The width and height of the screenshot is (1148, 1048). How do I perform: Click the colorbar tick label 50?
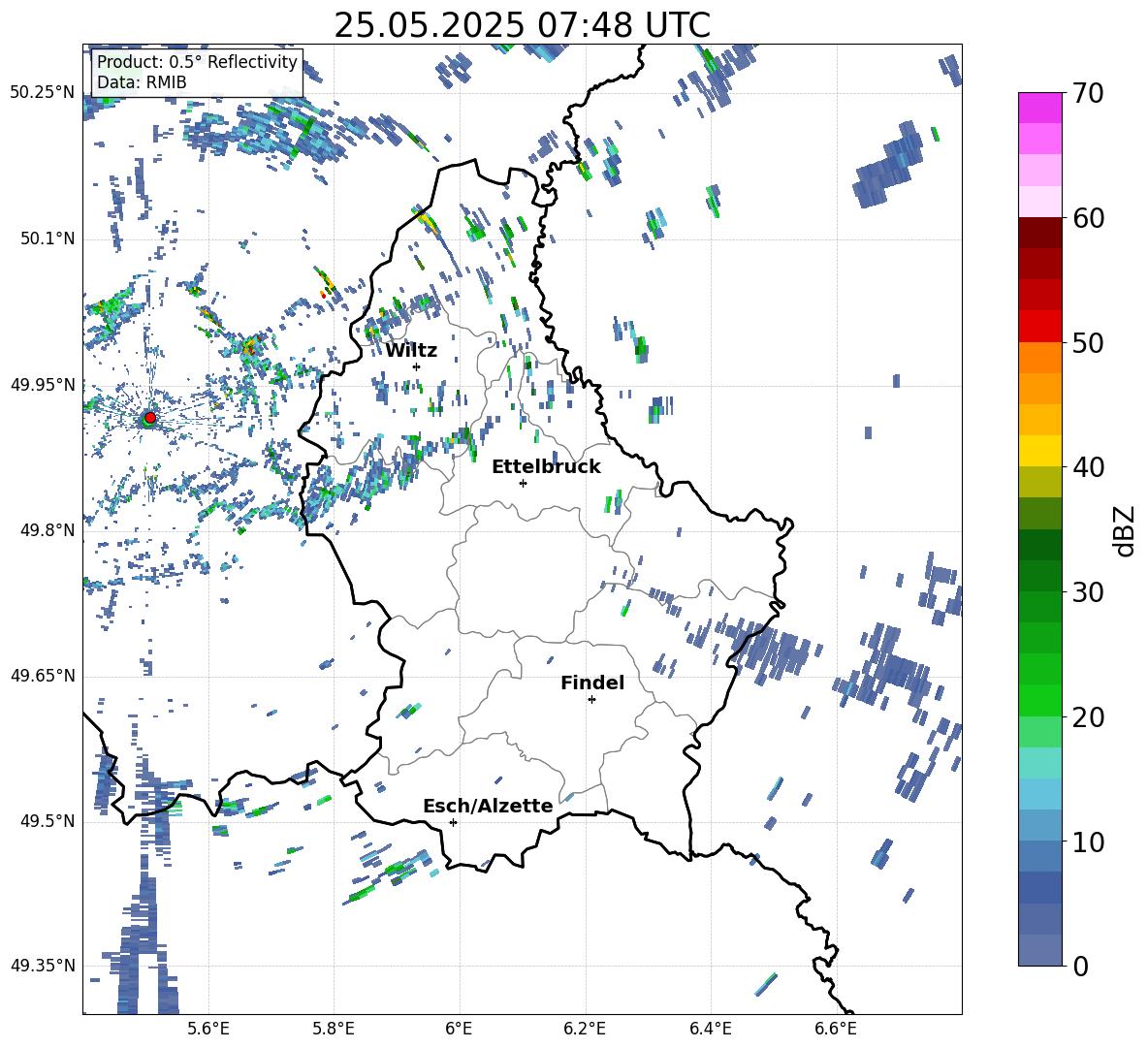[x=1088, y=343]
